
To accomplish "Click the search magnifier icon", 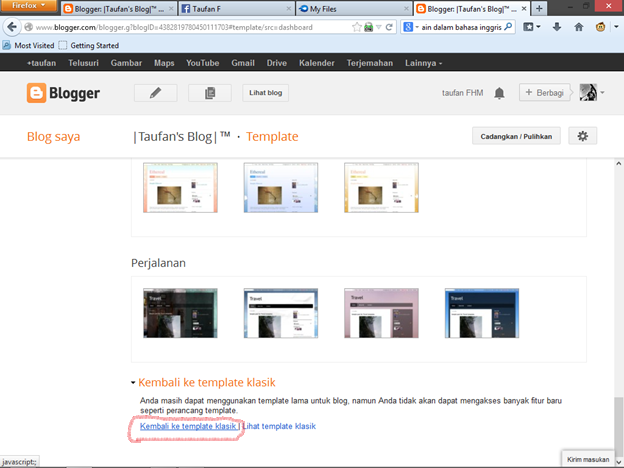I will (508, 27).
